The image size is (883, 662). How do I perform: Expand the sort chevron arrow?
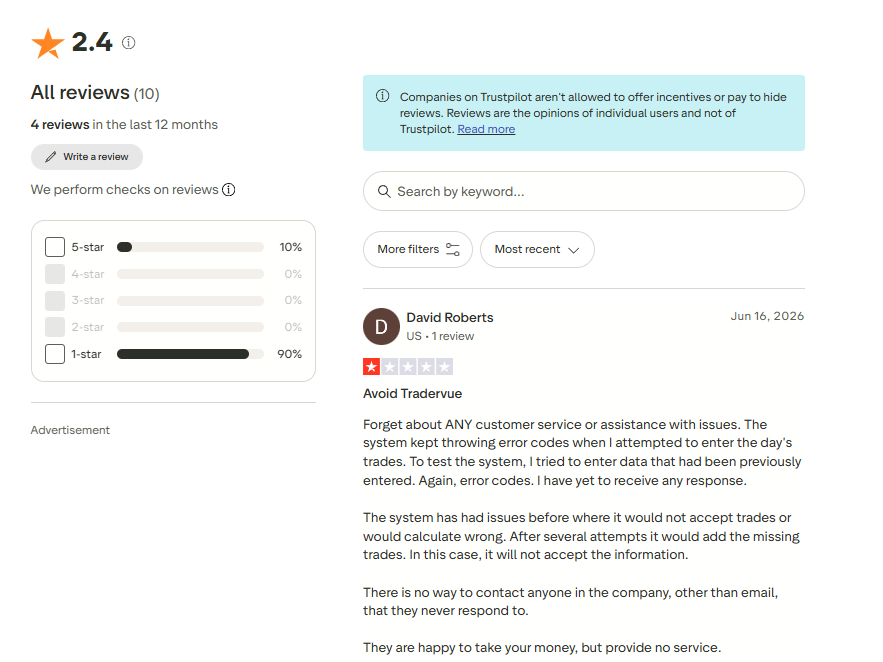coord(574,250)
